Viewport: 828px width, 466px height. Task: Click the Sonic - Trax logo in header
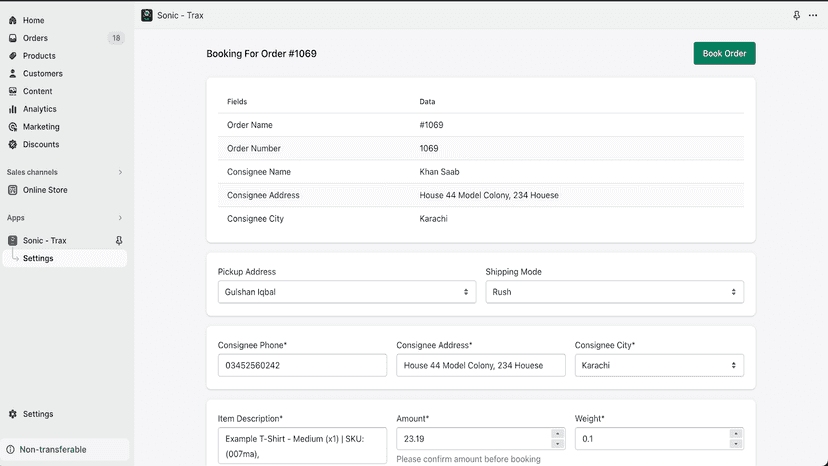[x=147, y=15]
